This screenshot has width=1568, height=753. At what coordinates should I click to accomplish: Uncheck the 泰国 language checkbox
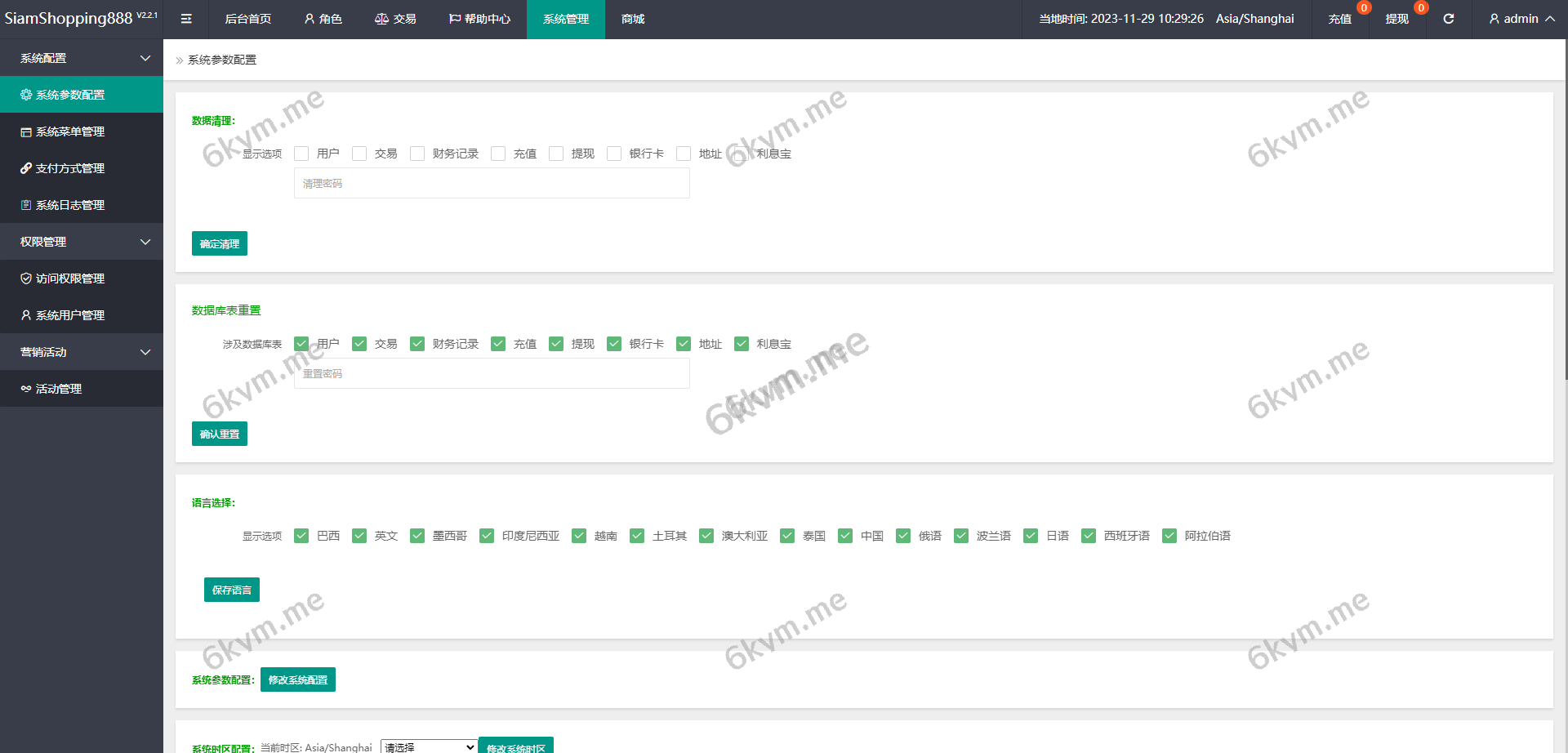(x=787, y=536)
